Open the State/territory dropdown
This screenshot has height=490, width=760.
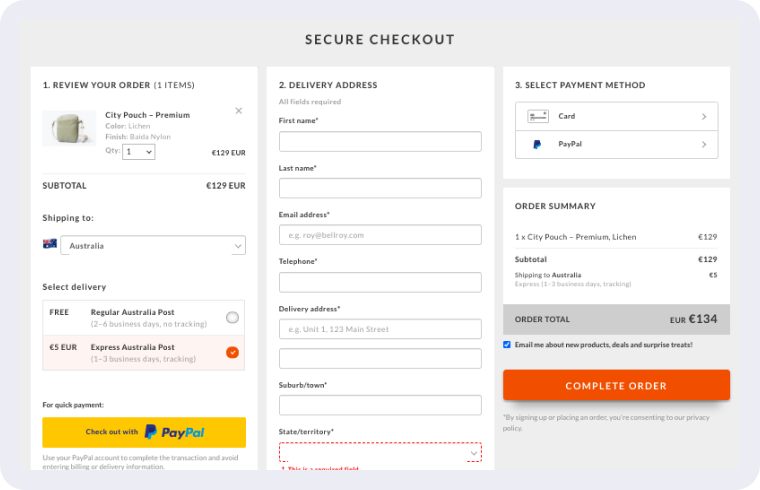pyautogui.click(x=380, y=453)
